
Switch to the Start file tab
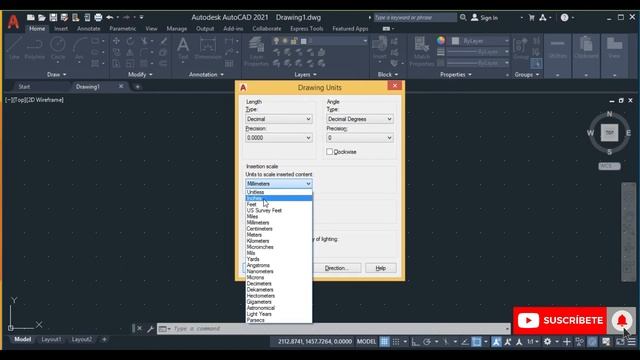click(24, 87)
